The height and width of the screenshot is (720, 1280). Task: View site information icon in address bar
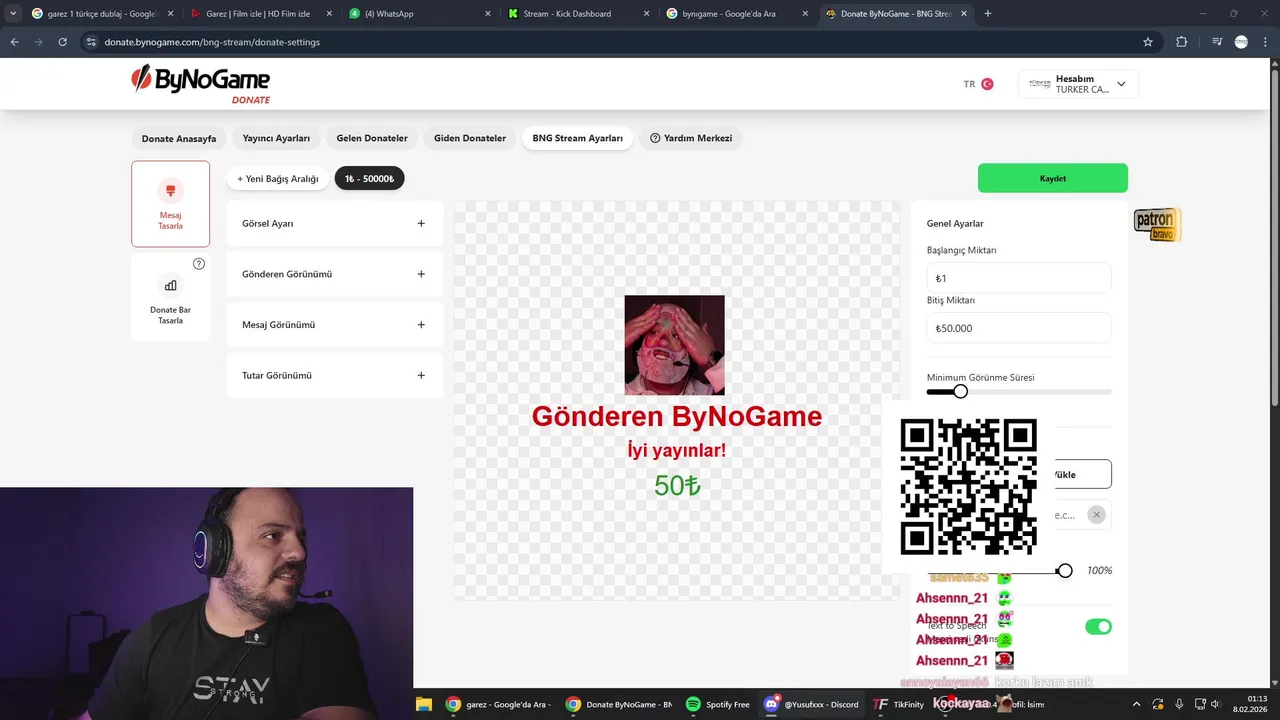click(91, 42)
